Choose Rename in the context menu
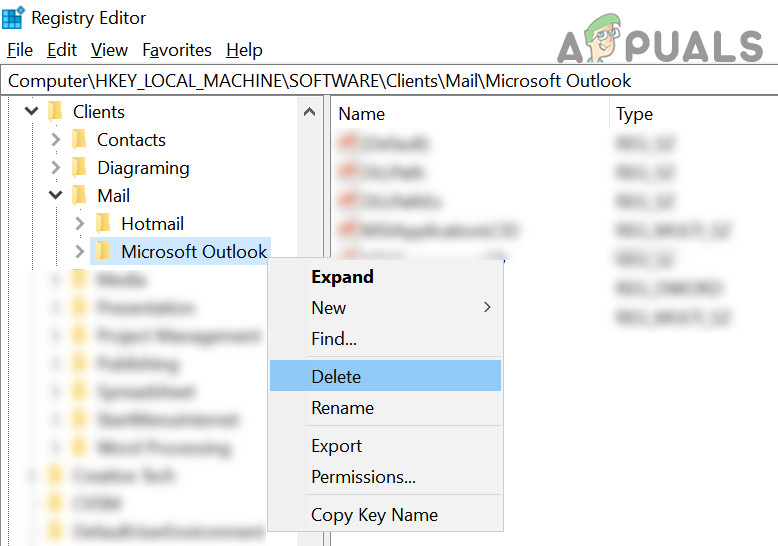The height and width of the screenshot is (546, 778). 386,408
